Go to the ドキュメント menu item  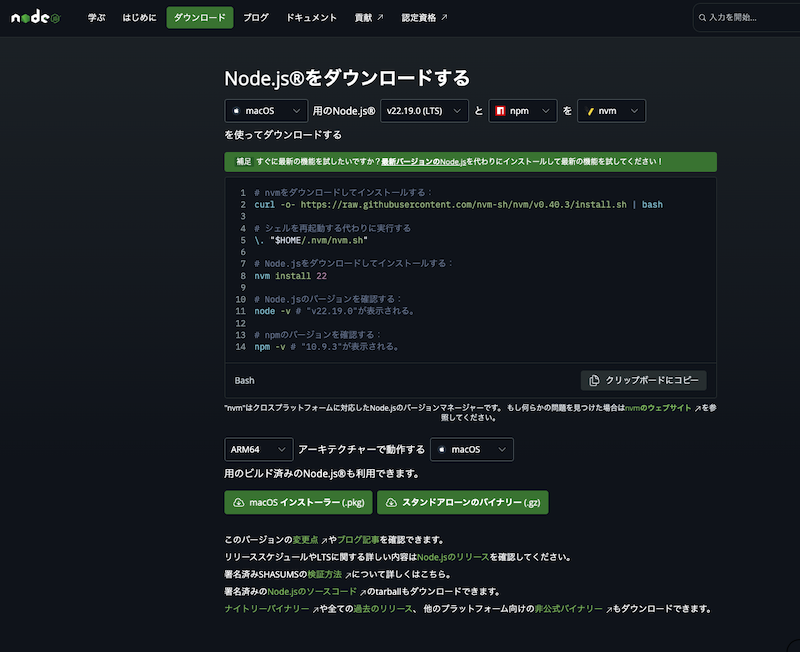tap(311, 18)
